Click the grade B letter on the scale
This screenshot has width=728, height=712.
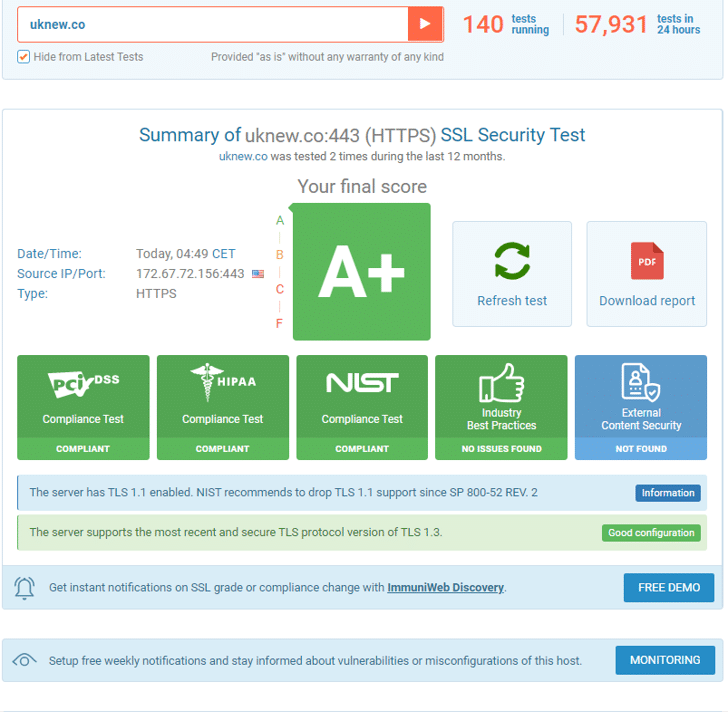[280, 255]
